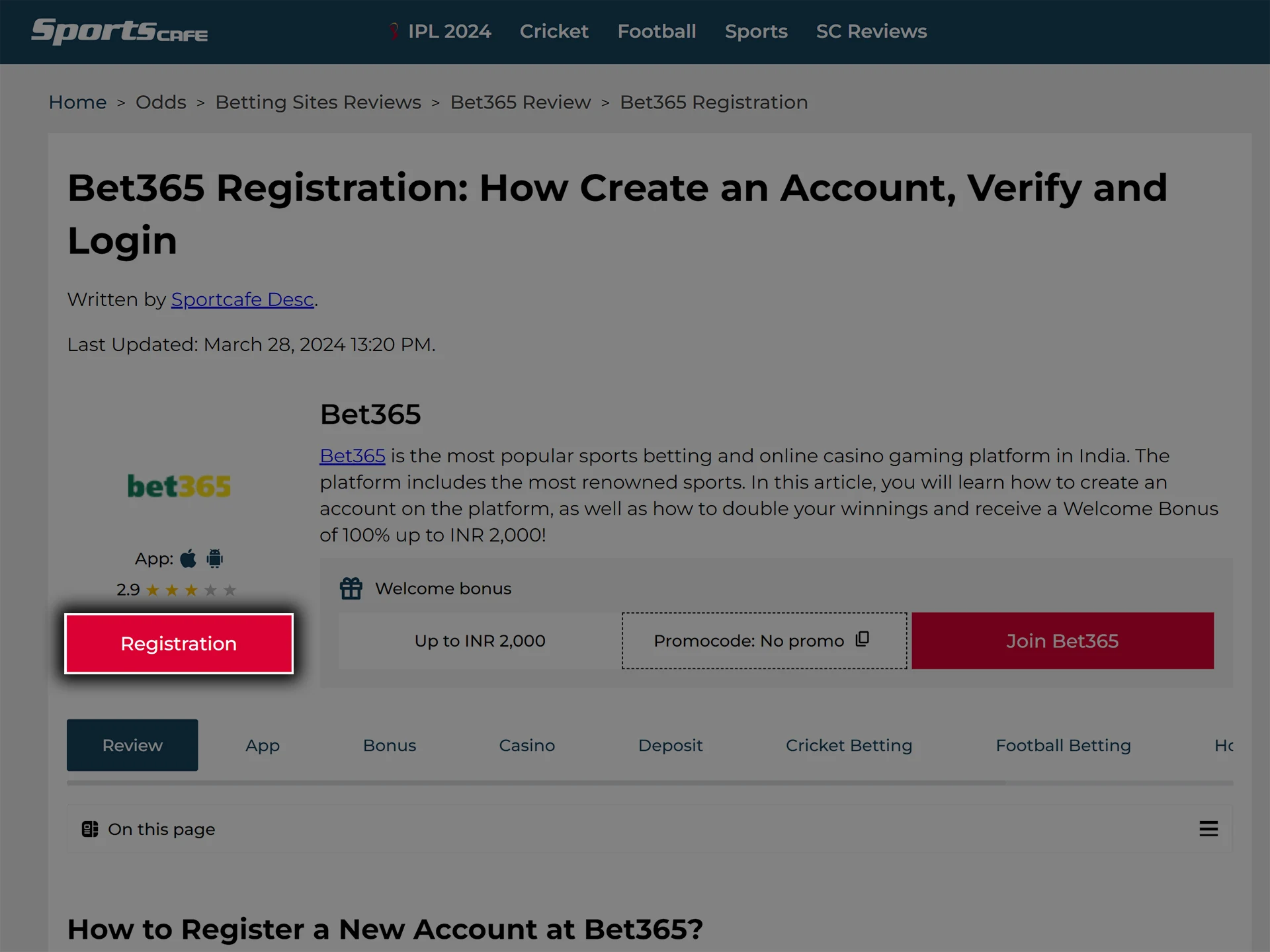This screenshot has width=1270, height=952.
Task: Click the copy icon next to Promocode
Action: [x=864, y=640]
